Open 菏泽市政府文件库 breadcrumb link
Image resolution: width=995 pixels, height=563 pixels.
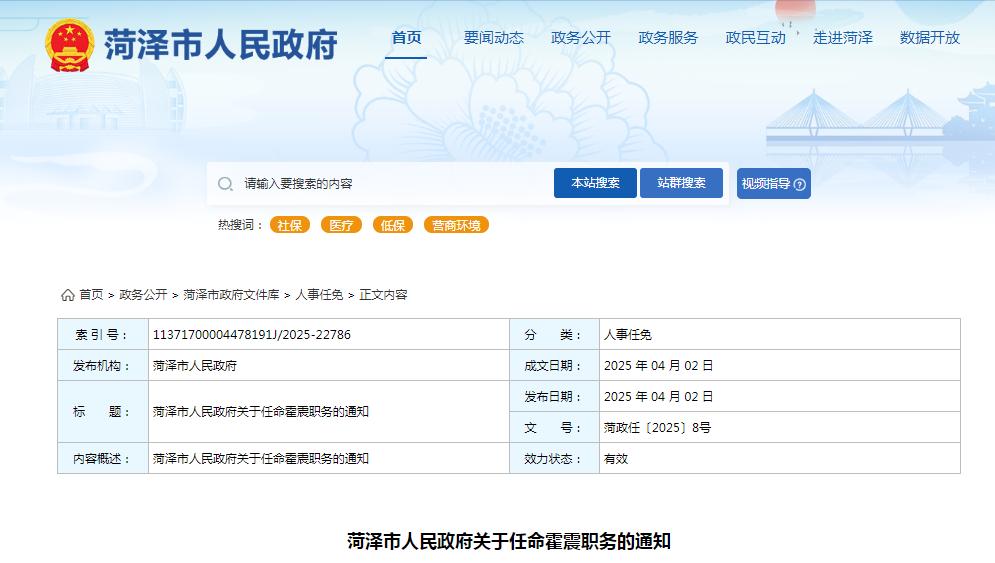coord(231,295)
